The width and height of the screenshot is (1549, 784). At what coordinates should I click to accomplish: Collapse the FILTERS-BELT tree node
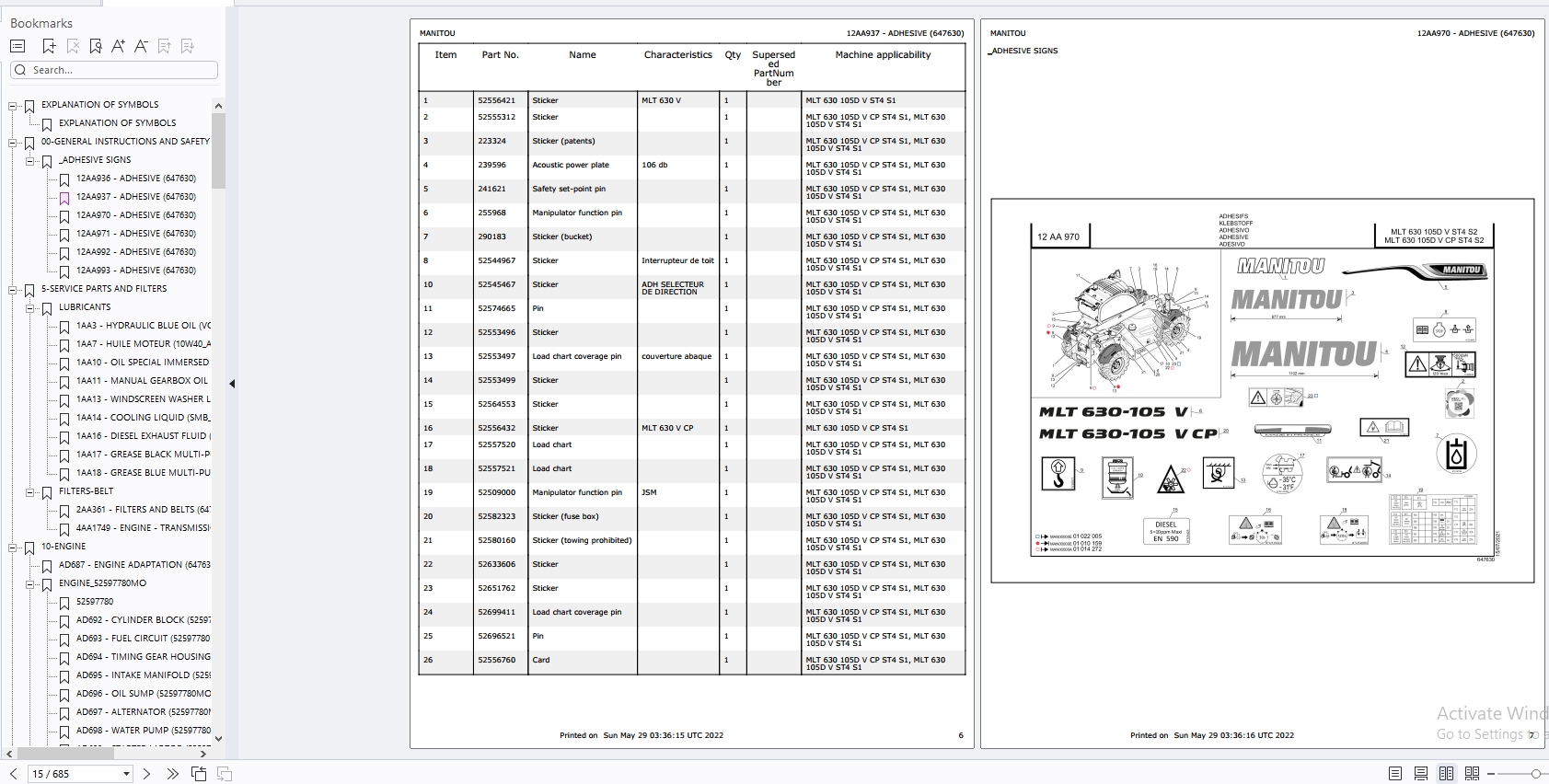(30, 492)
